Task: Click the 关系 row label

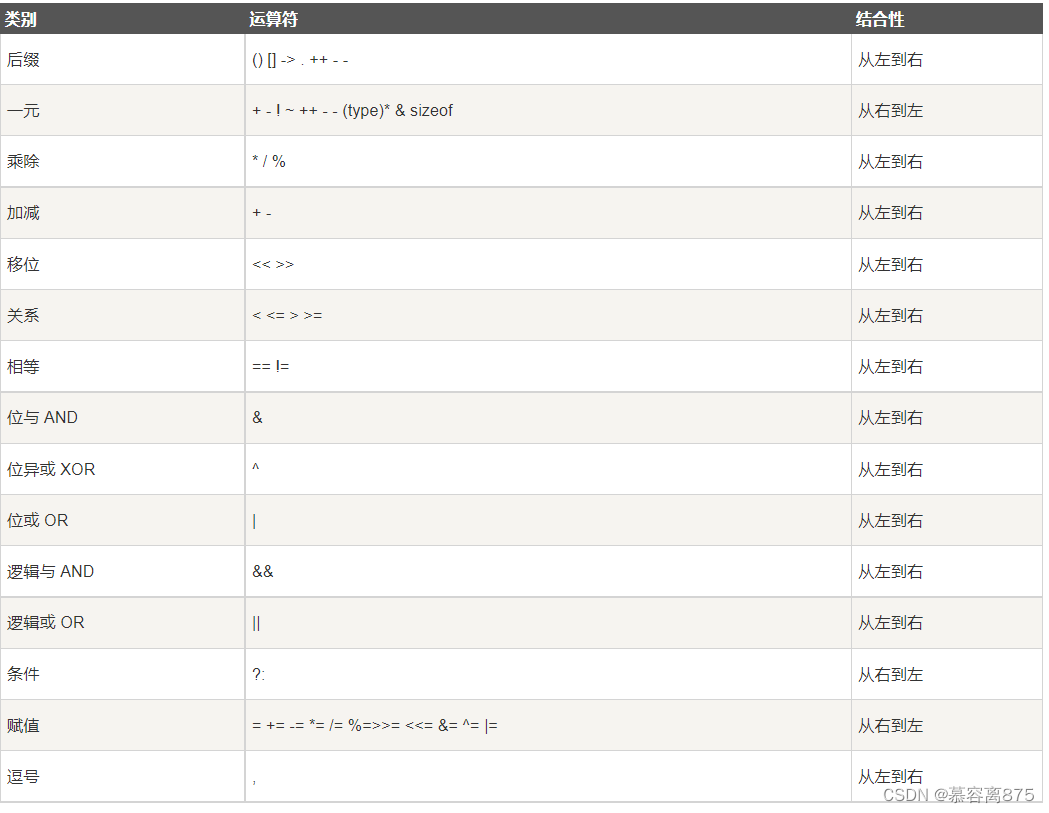Action: coord(23,316)
